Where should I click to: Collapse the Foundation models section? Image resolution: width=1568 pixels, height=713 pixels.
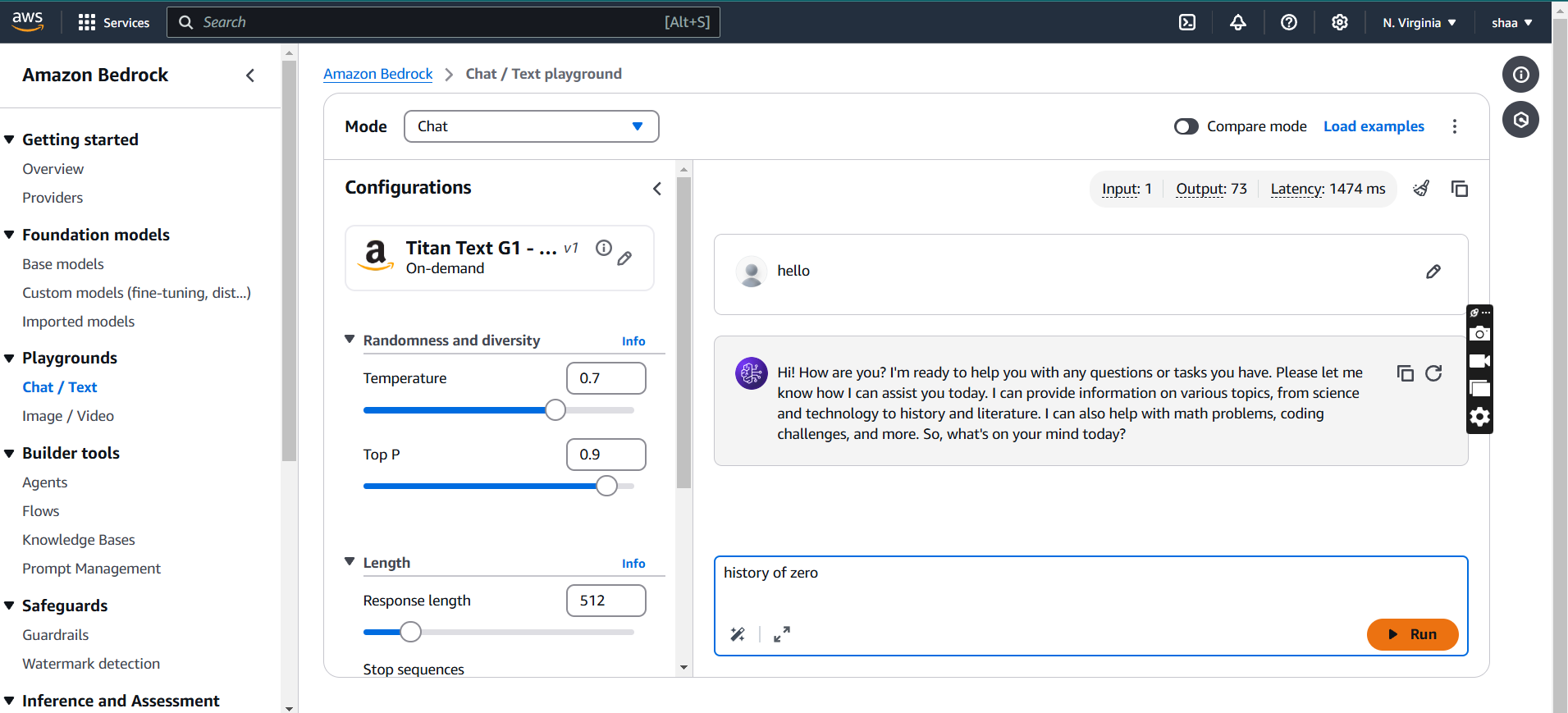[10, 235]
